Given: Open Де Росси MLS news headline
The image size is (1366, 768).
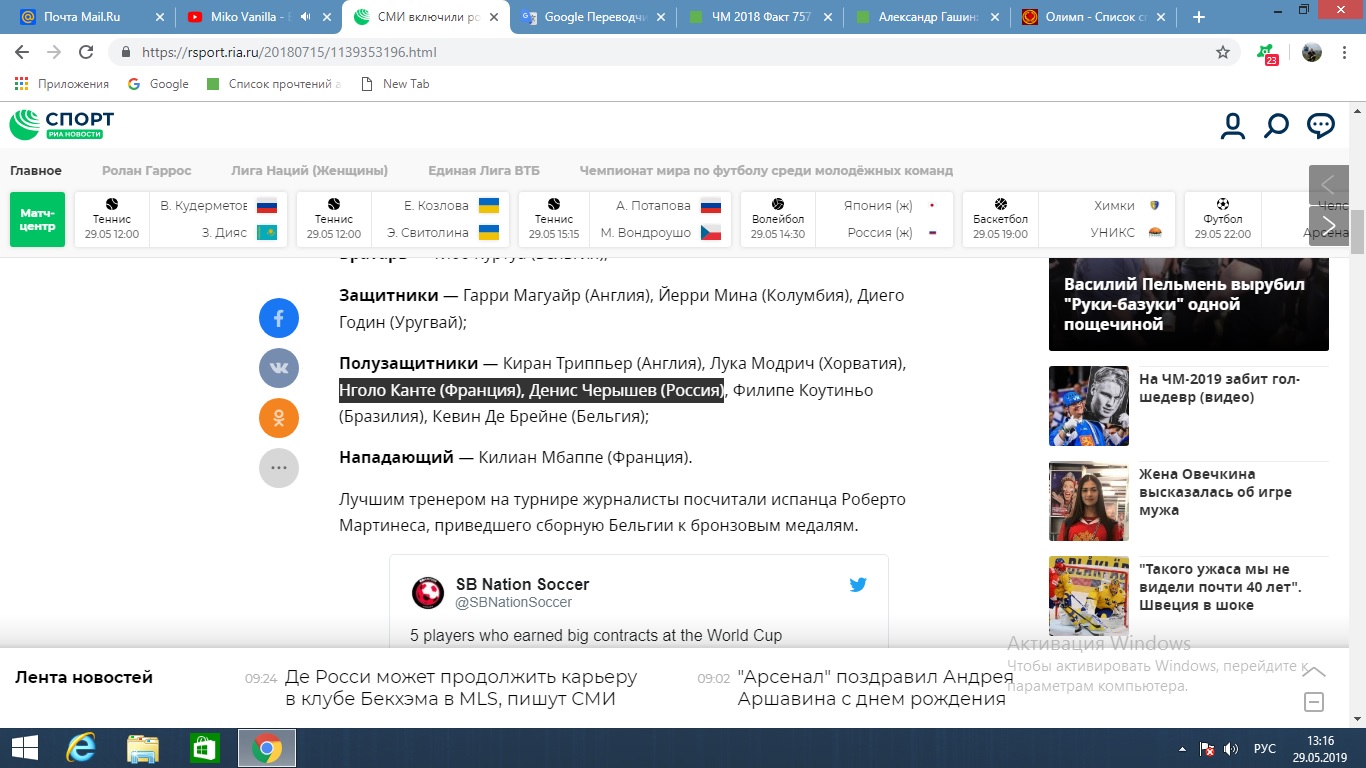Looking at the screenshot, I should [x=461, y=688].
